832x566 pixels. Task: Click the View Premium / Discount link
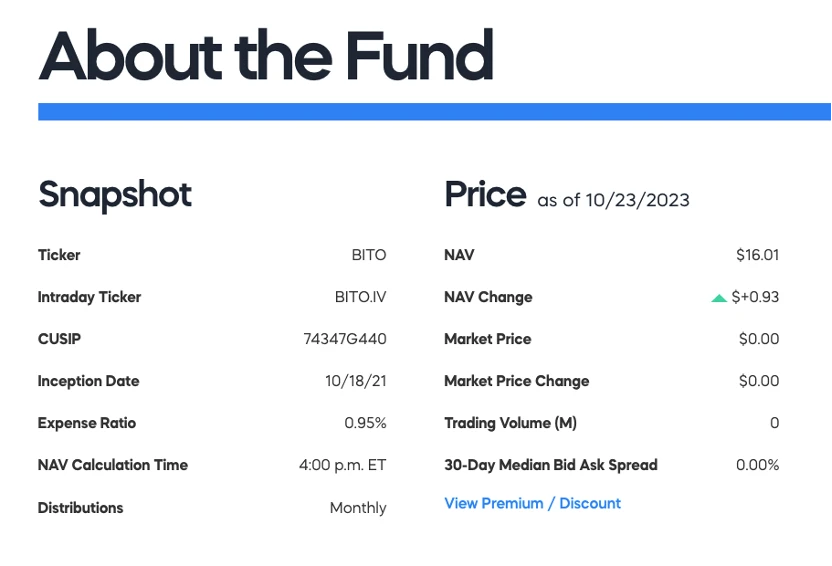pyautogui.click(x=532, y=503)
